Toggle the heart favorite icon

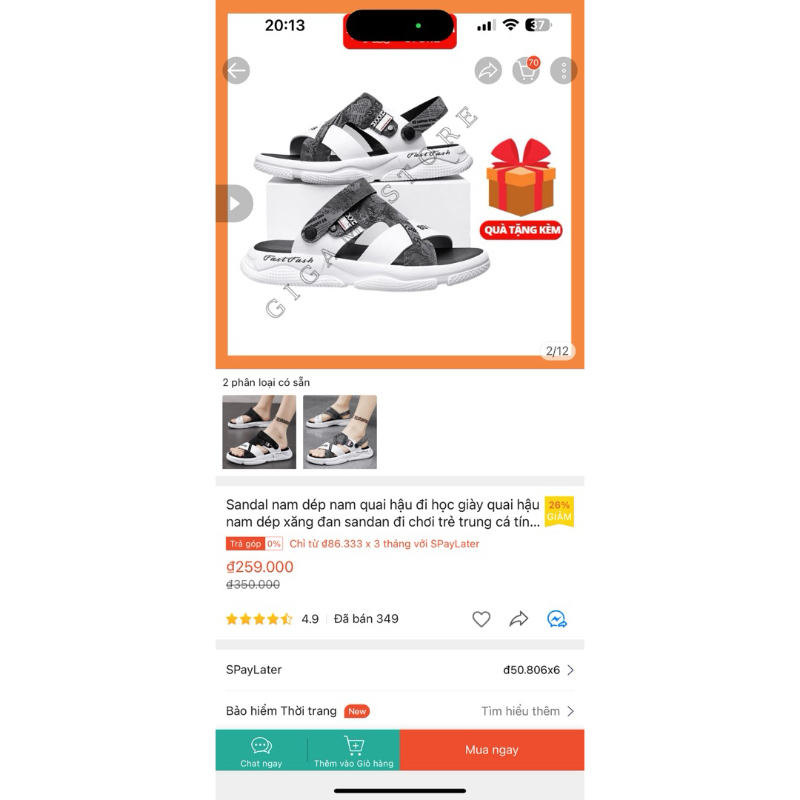[481, 619]
